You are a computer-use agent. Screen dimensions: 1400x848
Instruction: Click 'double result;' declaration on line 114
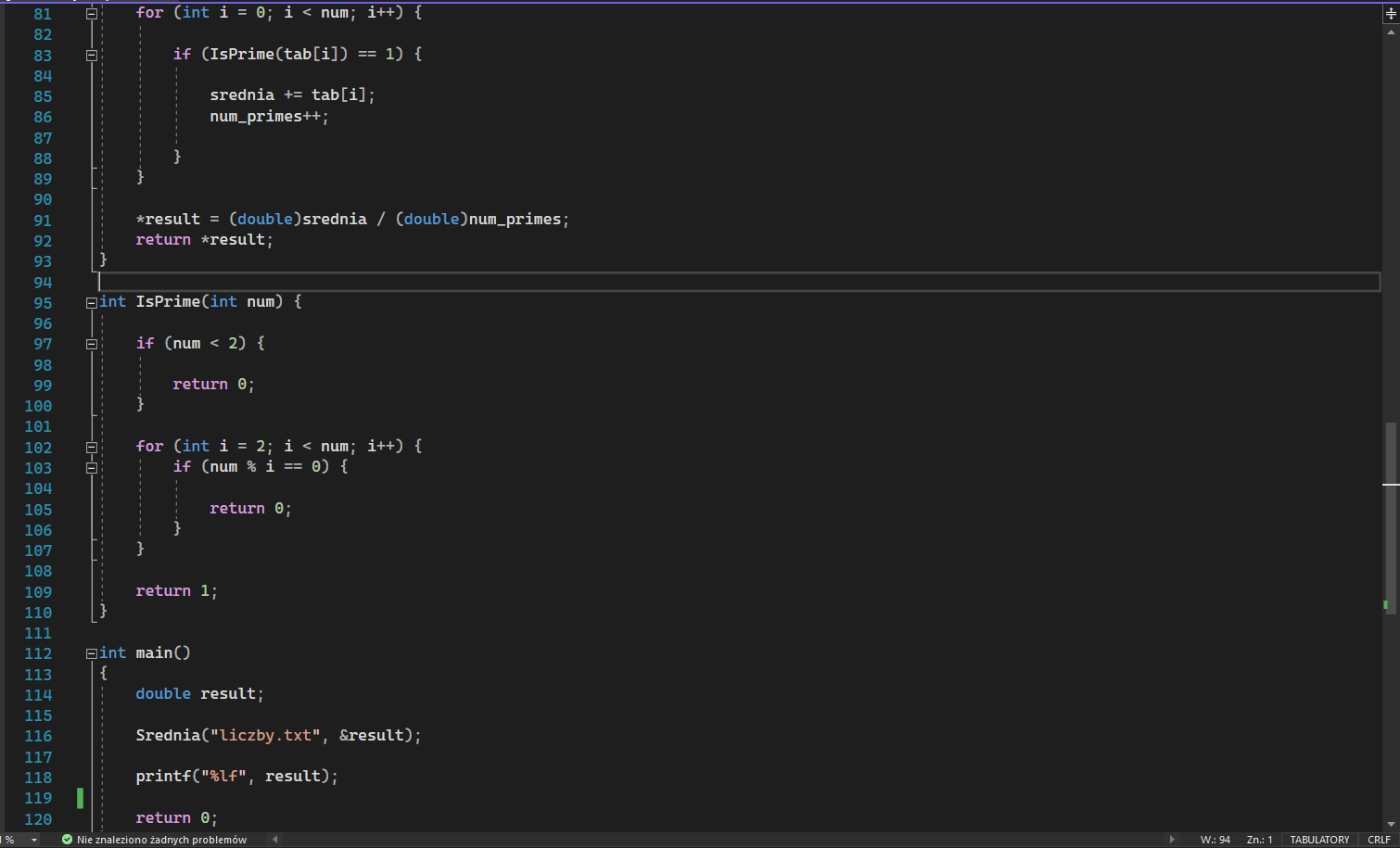click(x=200, y=693)
